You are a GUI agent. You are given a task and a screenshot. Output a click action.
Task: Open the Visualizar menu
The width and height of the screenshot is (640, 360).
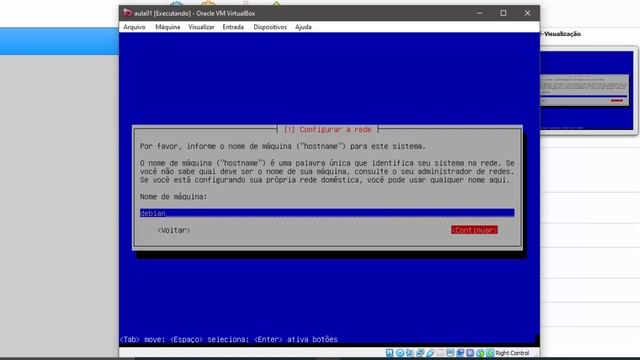[x=201, y=27]
